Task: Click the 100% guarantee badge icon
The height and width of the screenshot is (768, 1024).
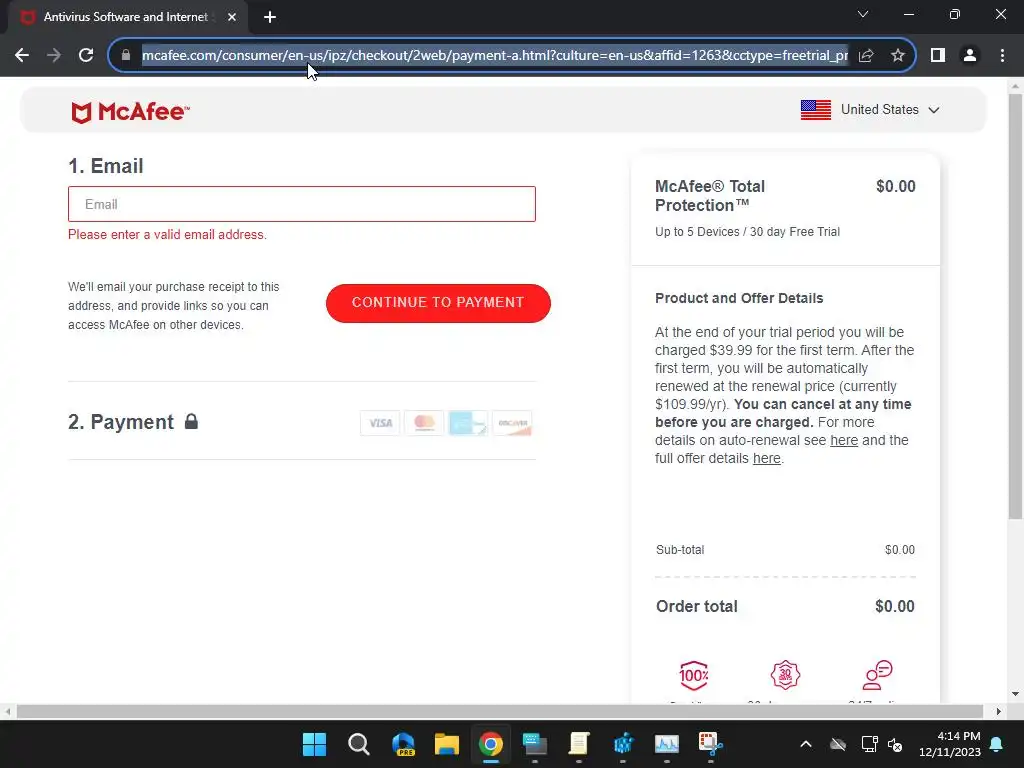Action: point(694,675)
